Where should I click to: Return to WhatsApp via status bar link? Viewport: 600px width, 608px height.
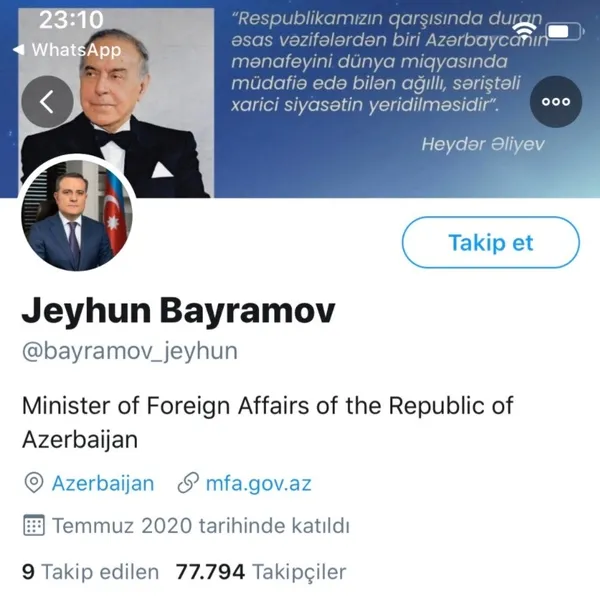click(67, 50)
